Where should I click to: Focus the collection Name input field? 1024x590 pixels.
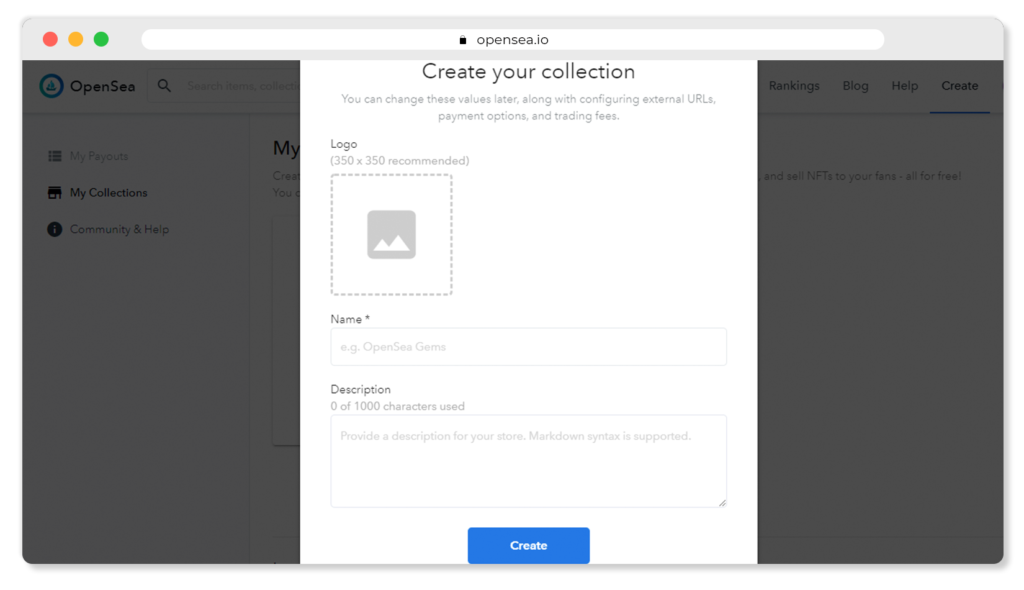tap(528, 347)
